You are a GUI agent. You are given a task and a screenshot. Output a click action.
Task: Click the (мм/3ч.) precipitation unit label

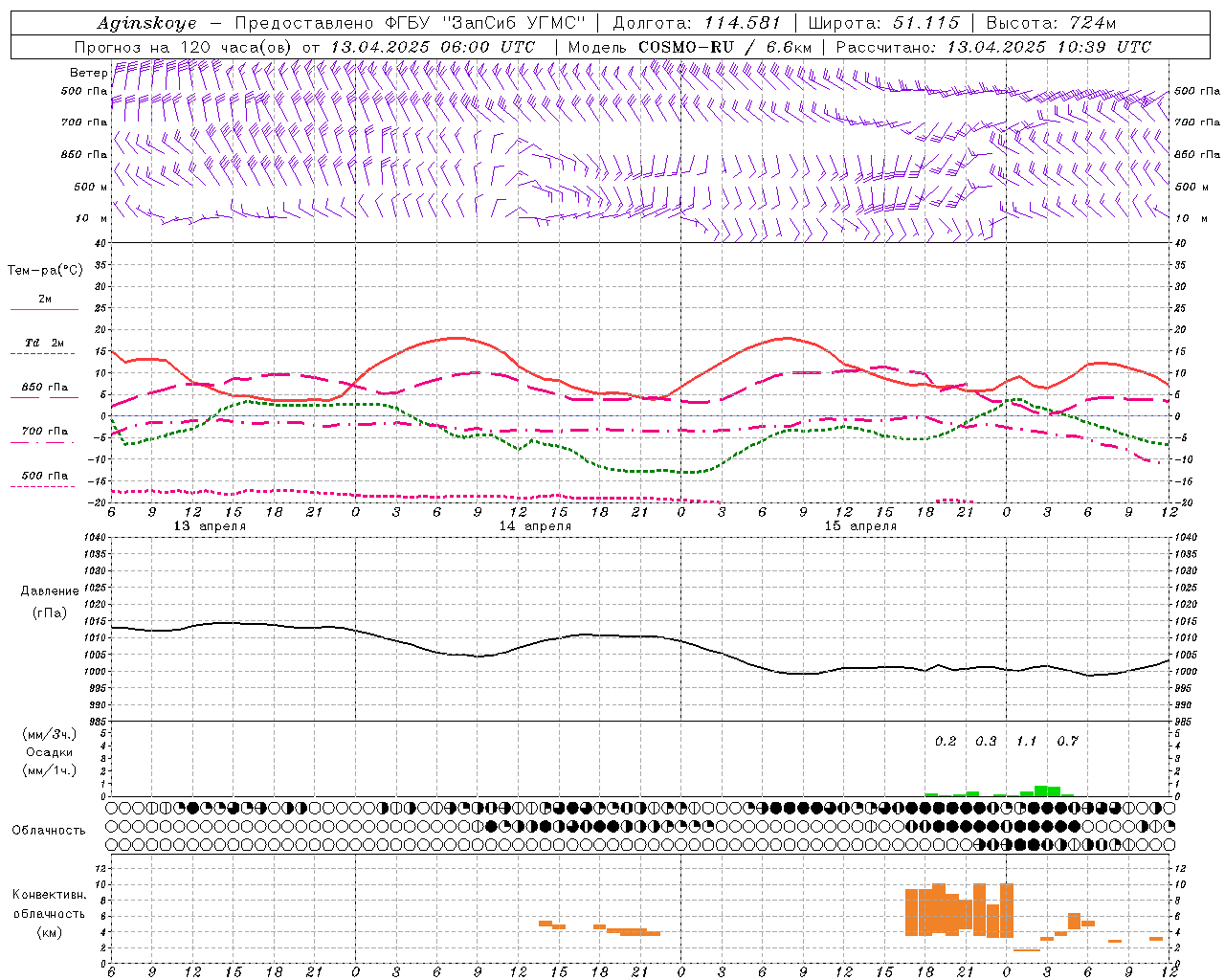click(49, 735)
